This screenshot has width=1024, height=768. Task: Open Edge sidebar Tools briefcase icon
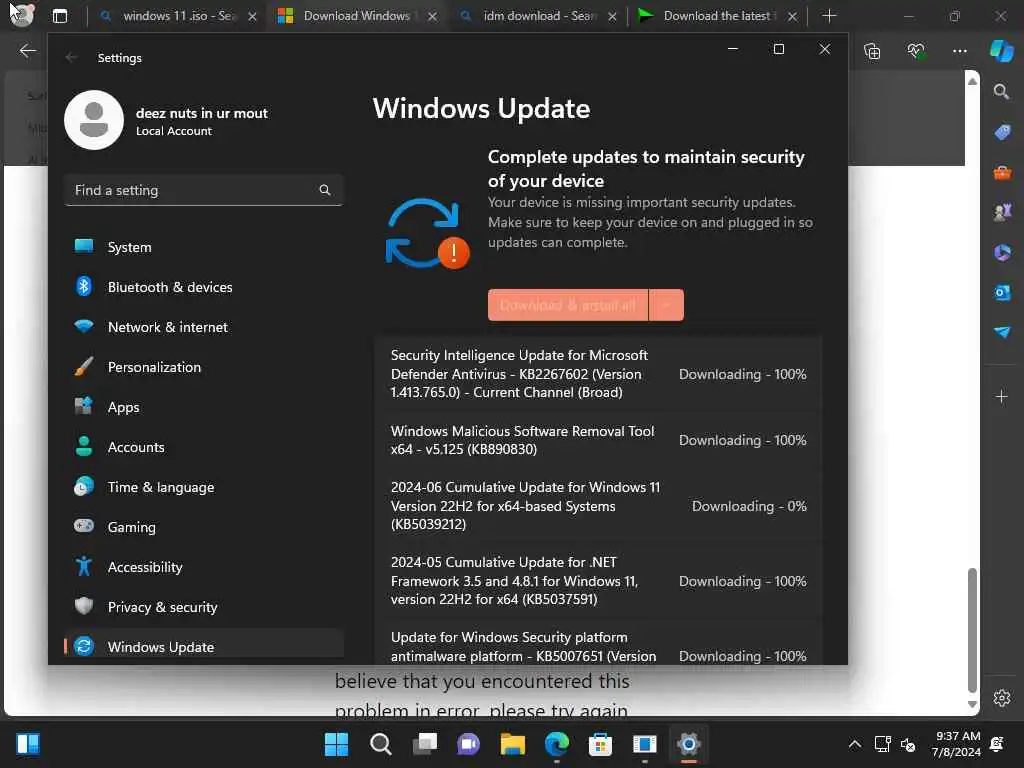(1002, 172)
